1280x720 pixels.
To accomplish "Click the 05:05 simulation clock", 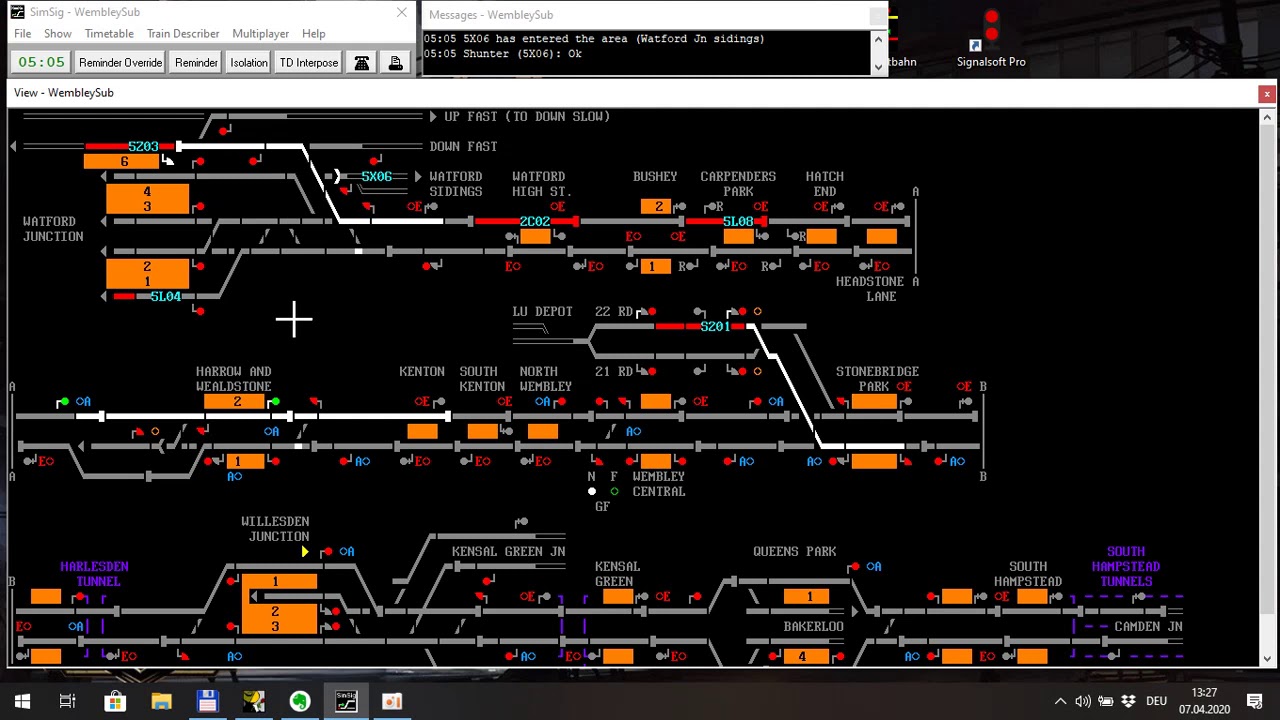I will (41, 62).
